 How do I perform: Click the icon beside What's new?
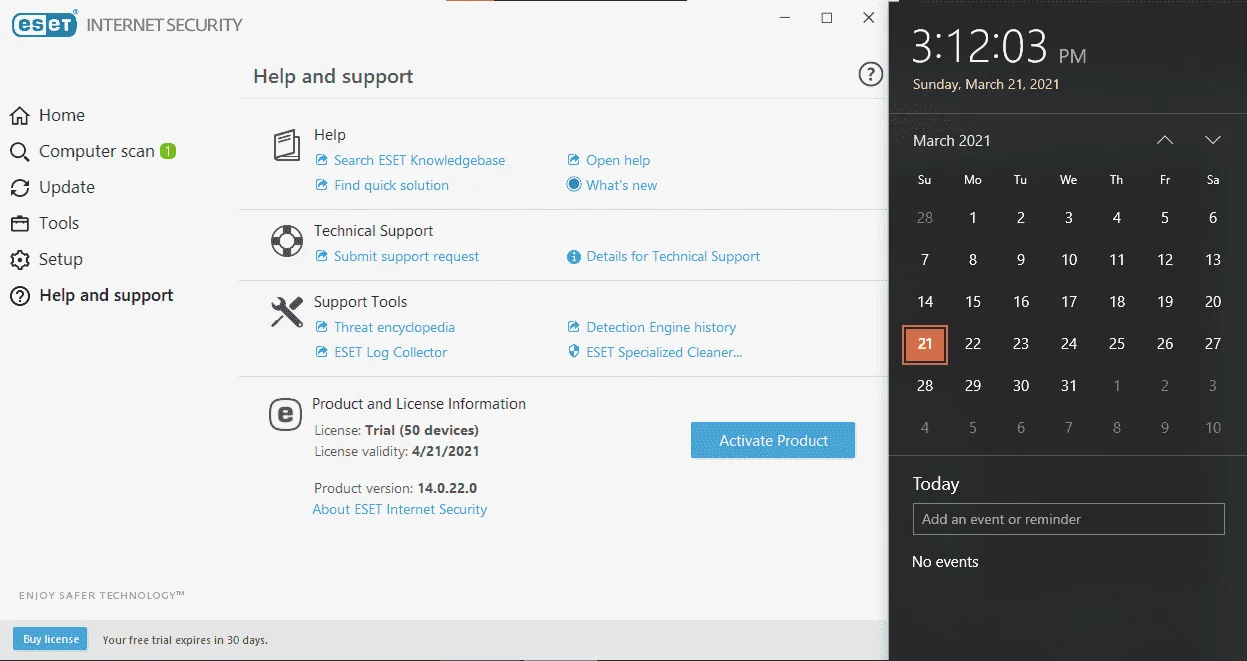point(574,184)
